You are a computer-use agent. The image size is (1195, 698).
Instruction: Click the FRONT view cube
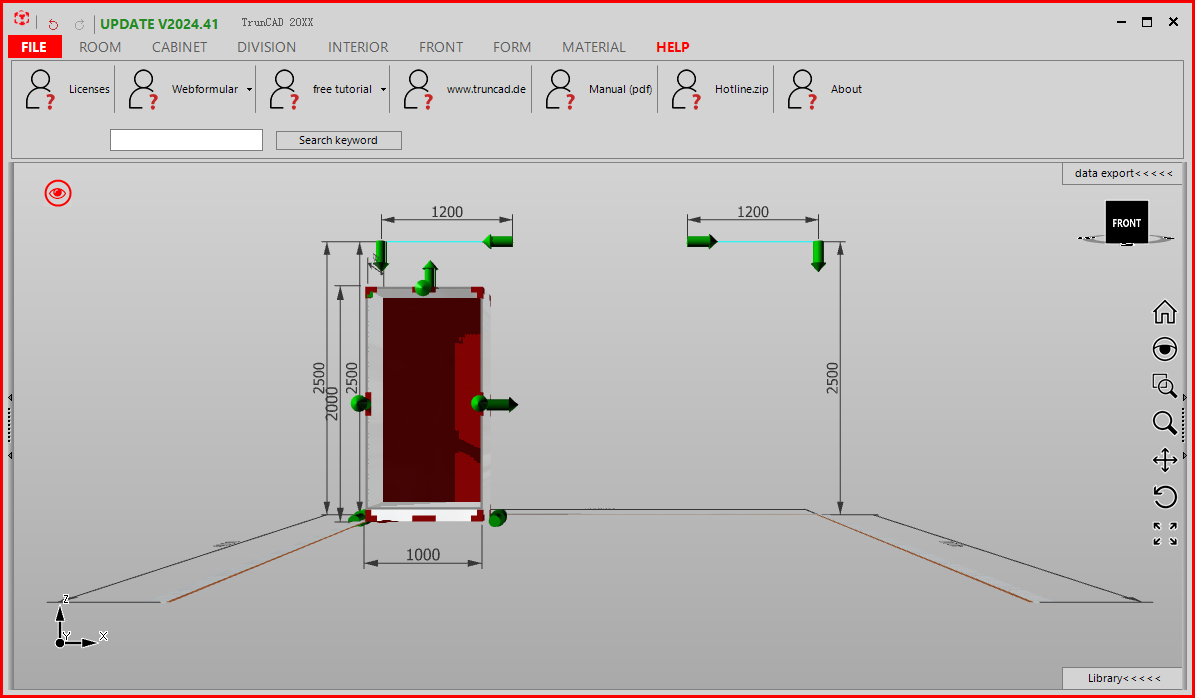(1126, 223)
